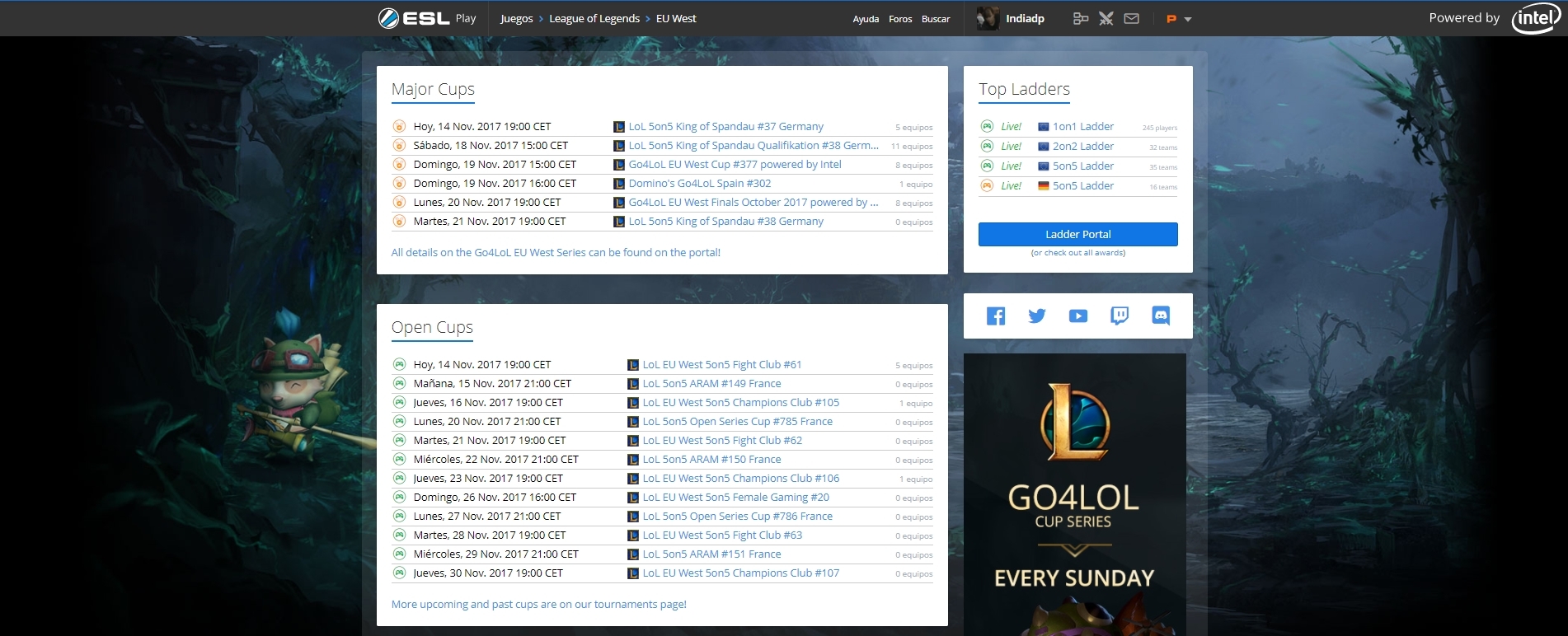Click the Ladder Portal button
This screenshot has width=1568, height=636.
(x=1078, y=234)
